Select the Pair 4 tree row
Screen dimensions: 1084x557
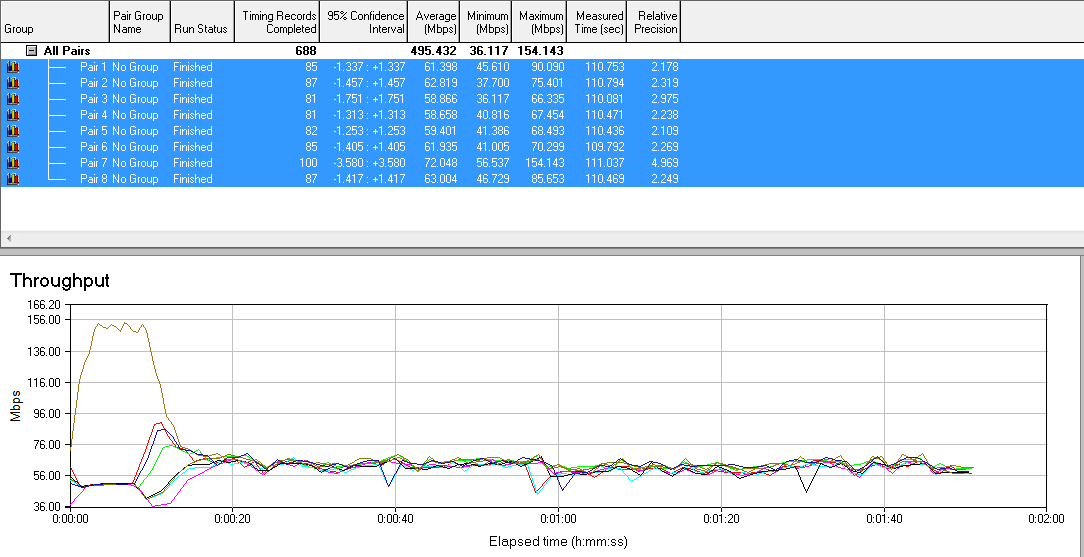[x=542, y=115]
